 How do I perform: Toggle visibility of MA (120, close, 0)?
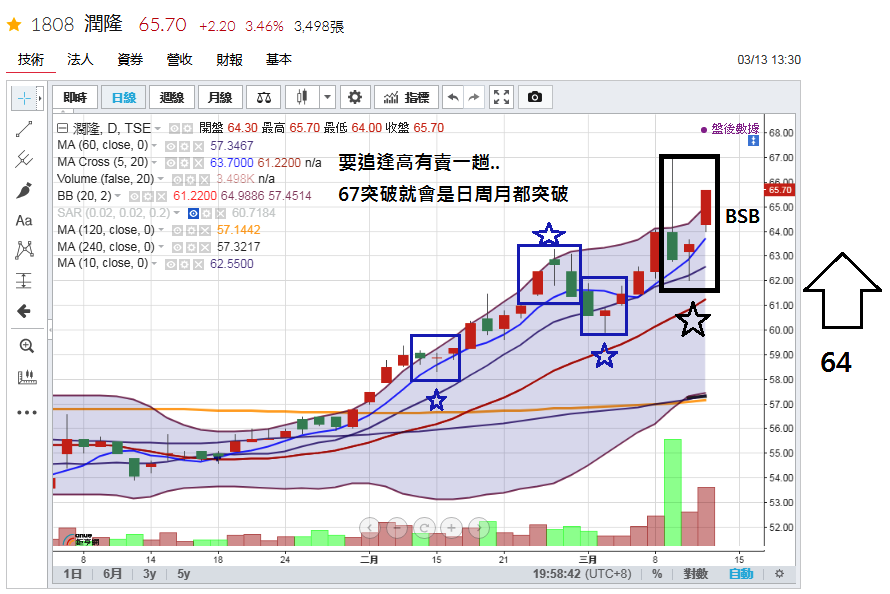coord(177,230)
